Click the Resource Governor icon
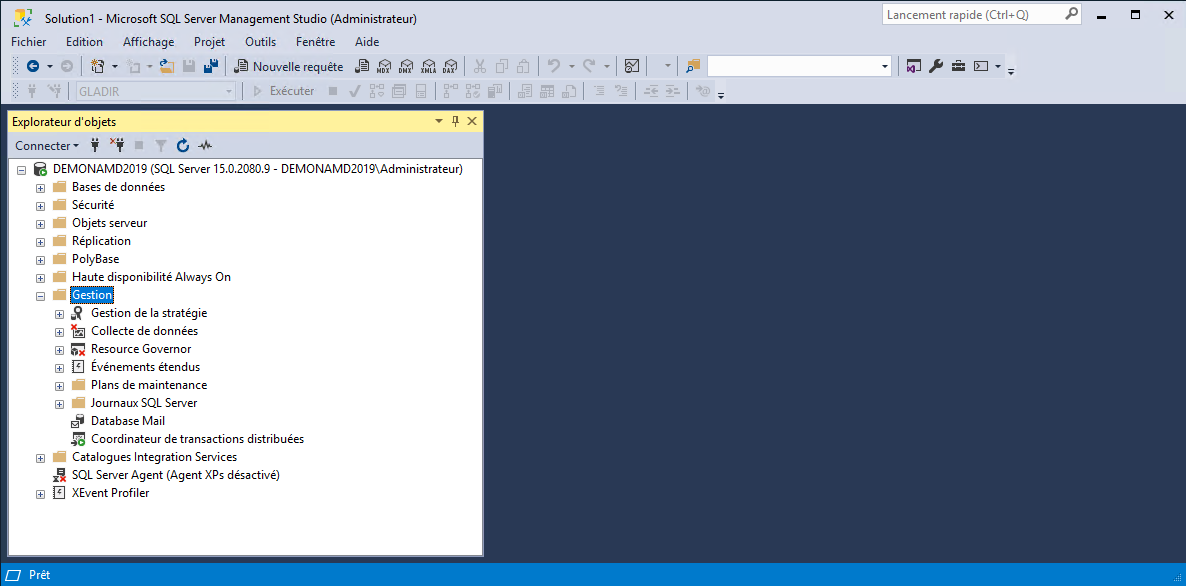1186x586 pixels. (78, 349)
